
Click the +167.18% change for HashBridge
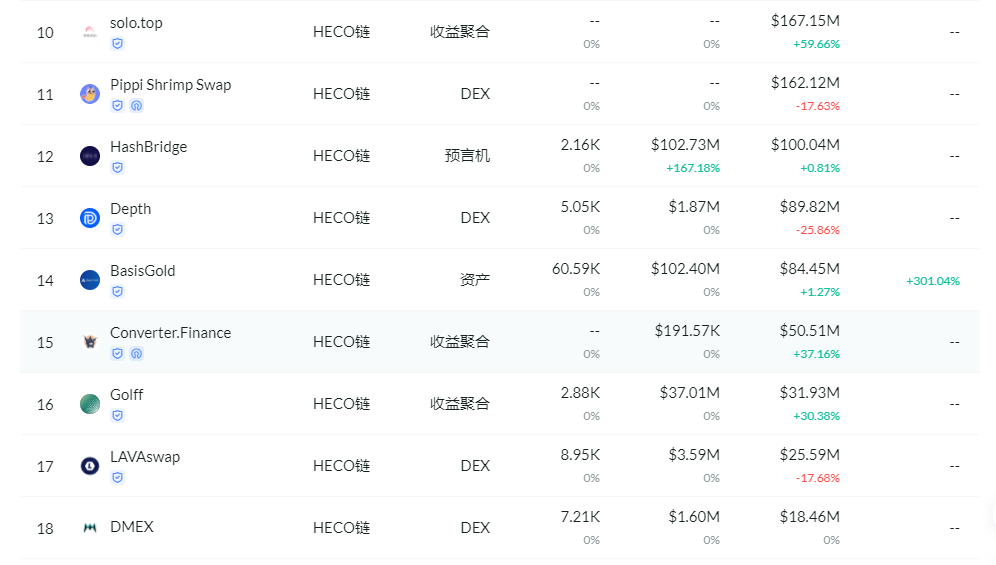pos(692,168)
